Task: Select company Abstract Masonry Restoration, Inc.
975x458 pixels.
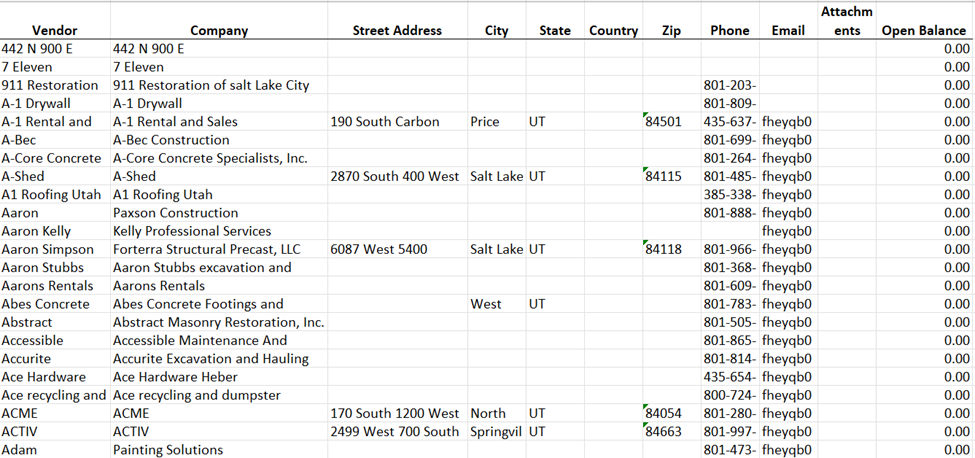Action: click(219, 323)
